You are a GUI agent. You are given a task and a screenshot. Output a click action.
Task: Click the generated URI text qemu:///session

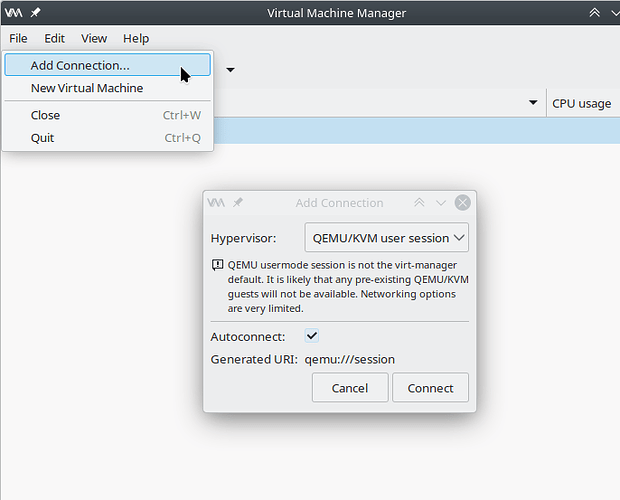pos(350,359)
